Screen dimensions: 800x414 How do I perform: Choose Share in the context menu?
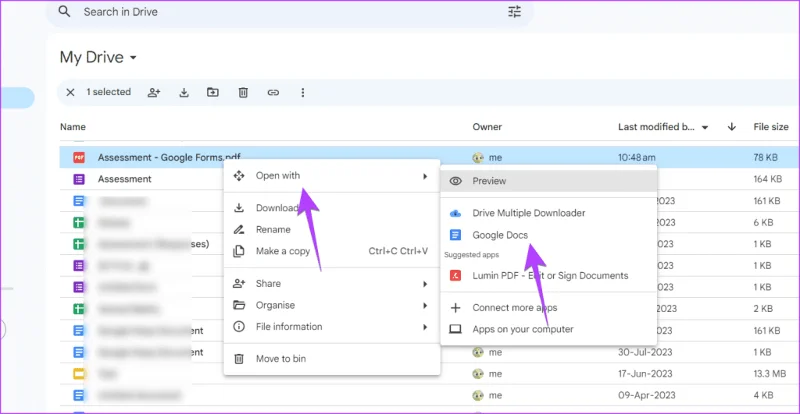tap(268, 283)
